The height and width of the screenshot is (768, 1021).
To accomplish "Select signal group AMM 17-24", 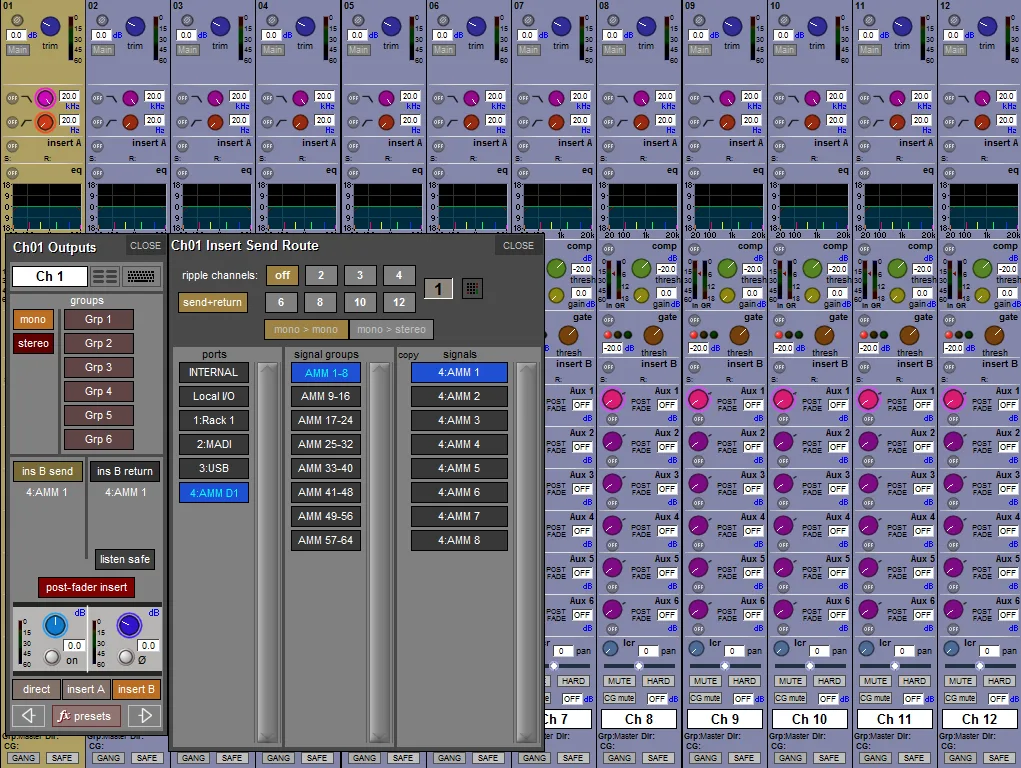I will tap(326, 420).
